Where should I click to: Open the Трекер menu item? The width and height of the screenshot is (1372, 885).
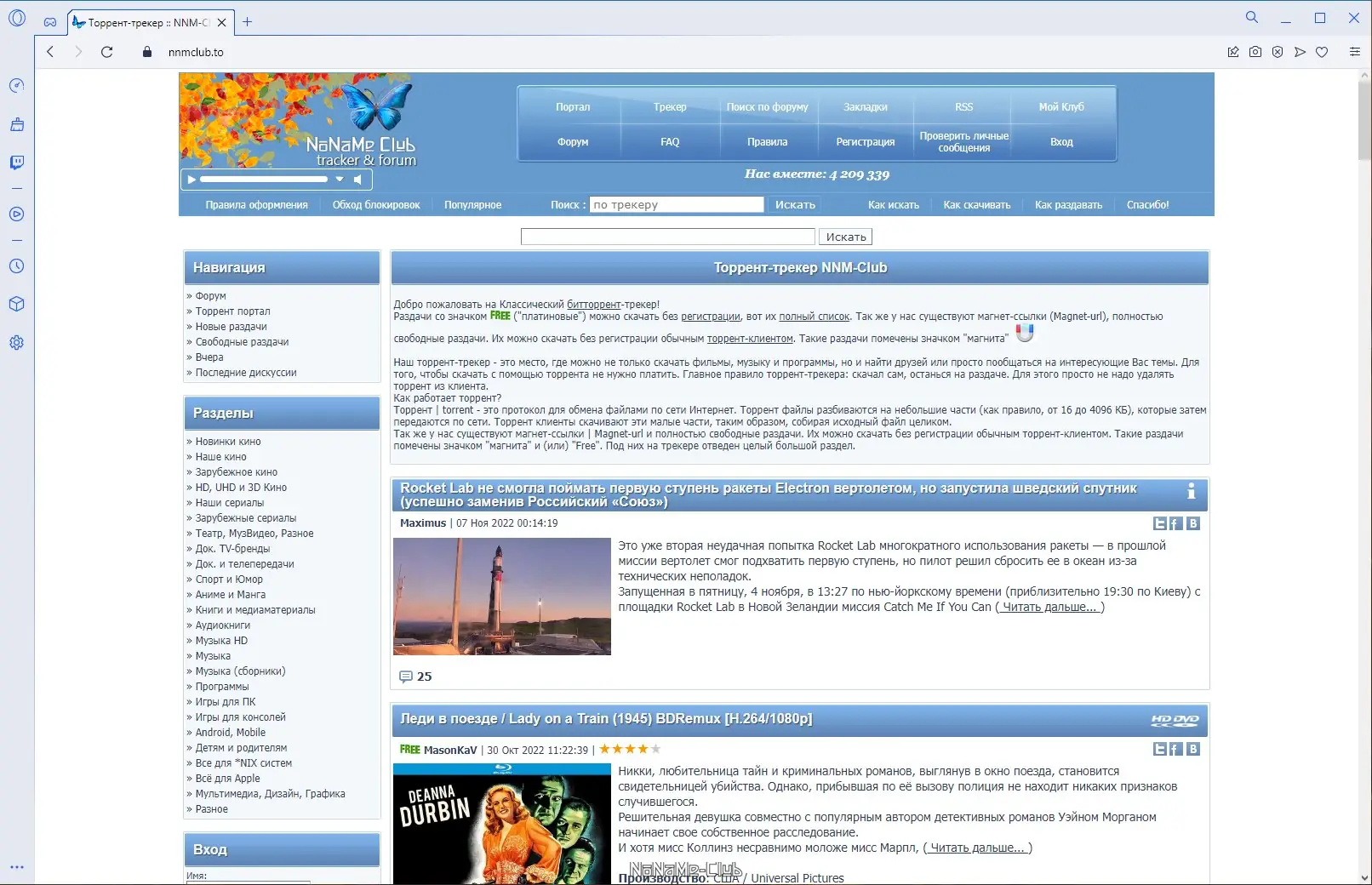point(670,107)
